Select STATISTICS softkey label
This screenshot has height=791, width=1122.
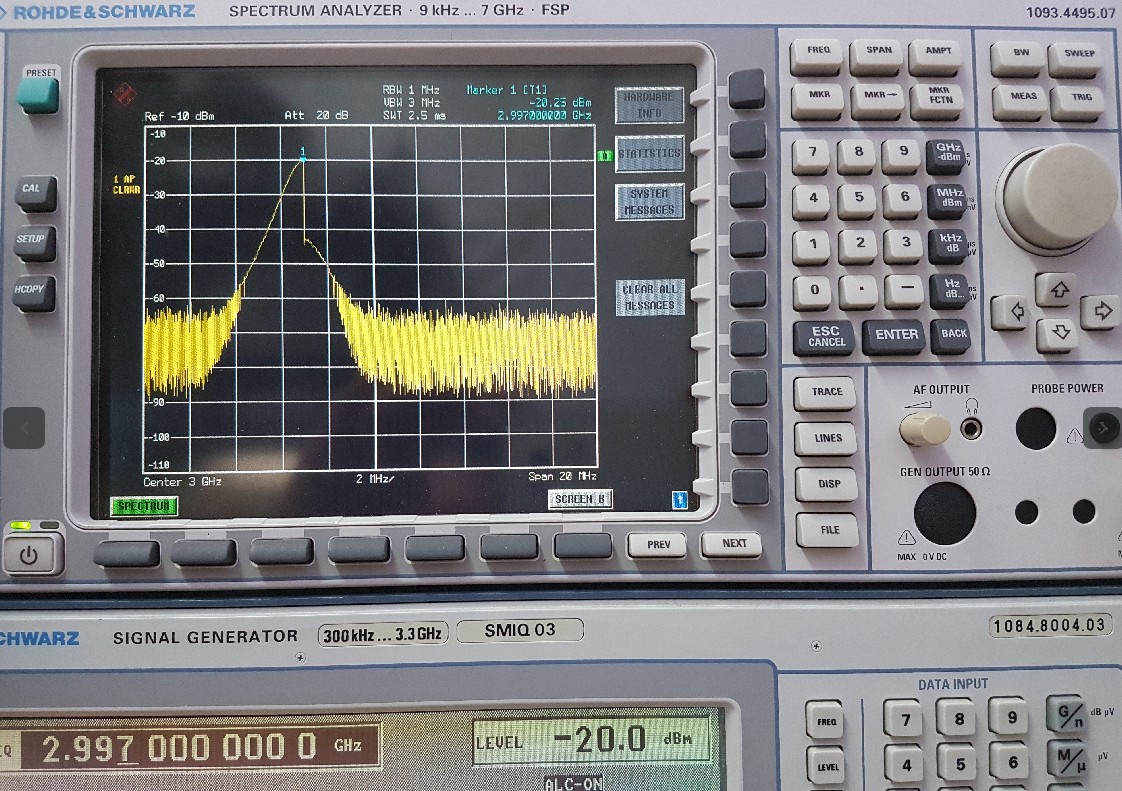[650, 154]
